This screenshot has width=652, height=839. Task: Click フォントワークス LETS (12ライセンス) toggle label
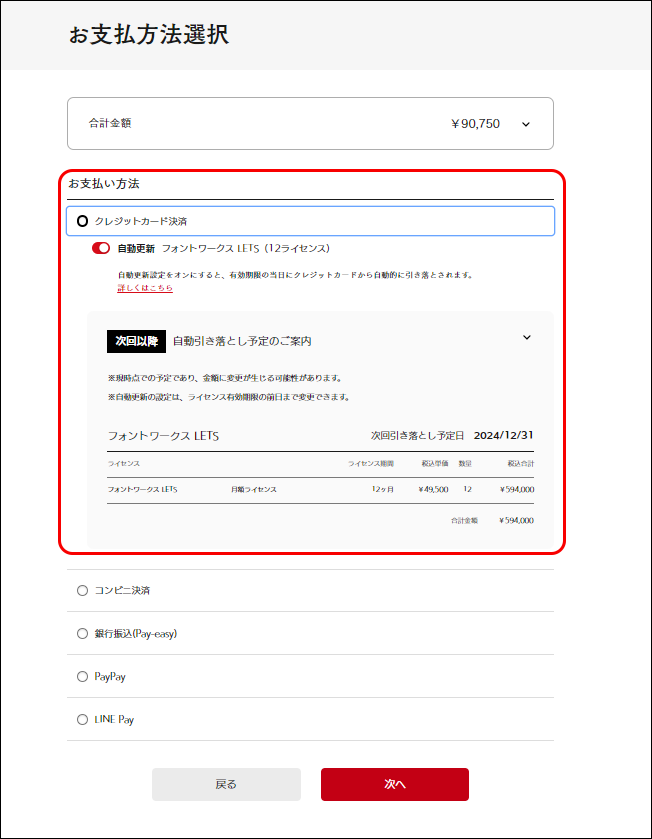coord(245,248)
